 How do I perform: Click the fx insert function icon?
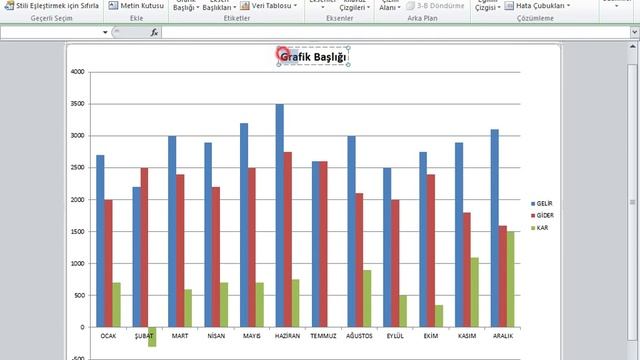pyautogui.click(x=154, y=32)
